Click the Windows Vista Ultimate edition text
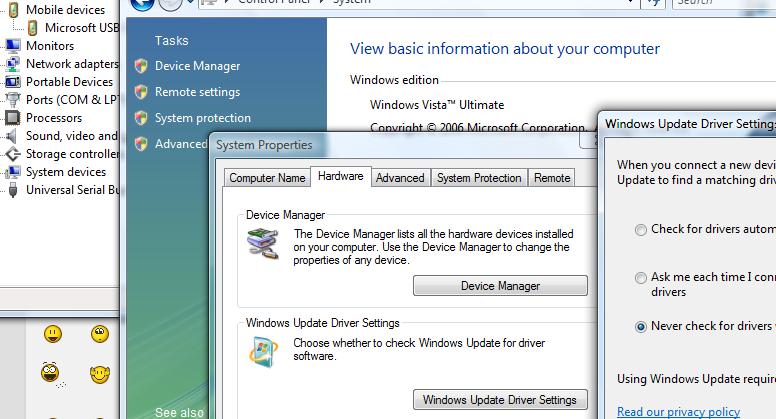 (x=437, y=105)
